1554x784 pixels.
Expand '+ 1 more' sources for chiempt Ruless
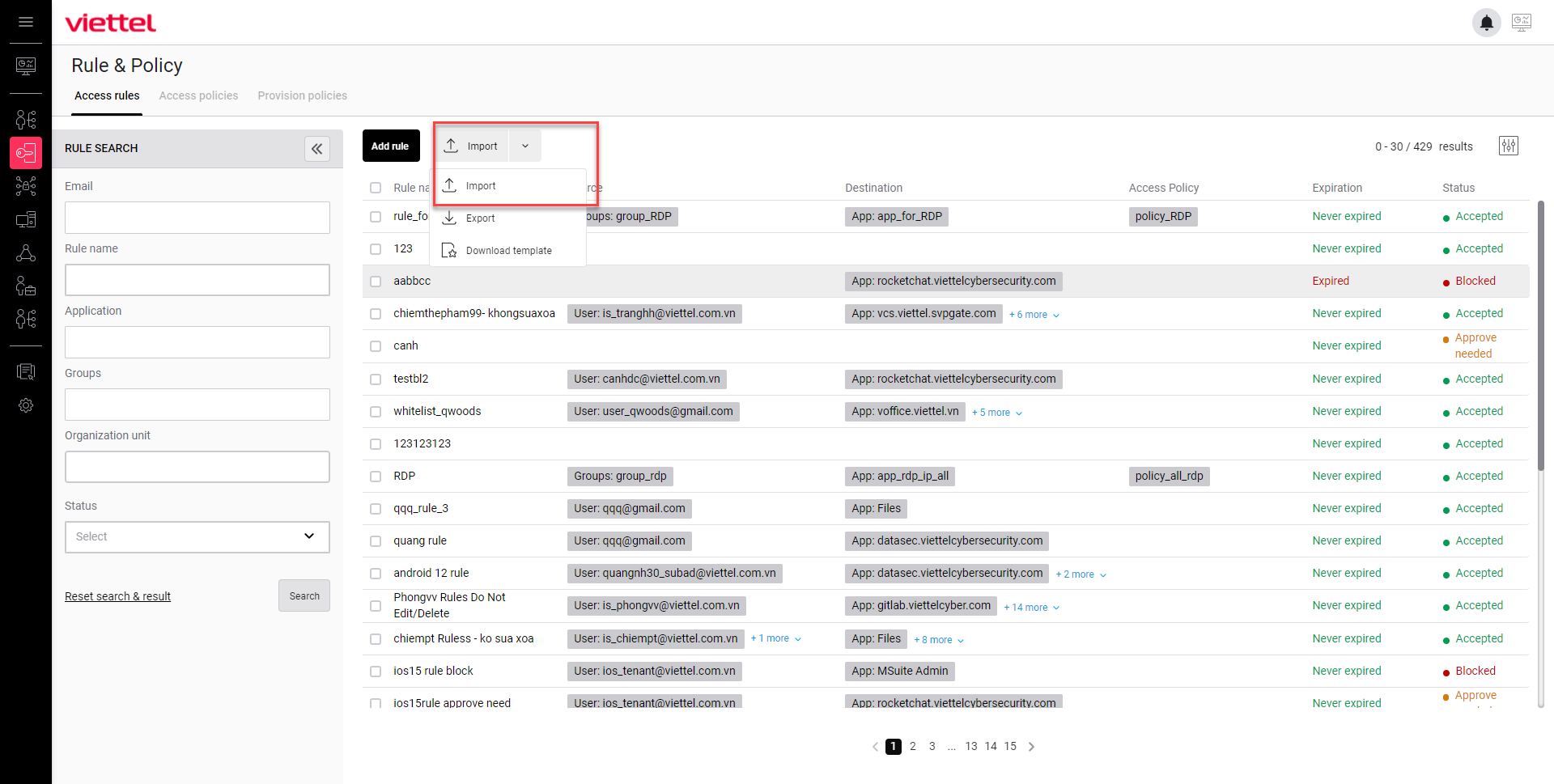(775, 638)
